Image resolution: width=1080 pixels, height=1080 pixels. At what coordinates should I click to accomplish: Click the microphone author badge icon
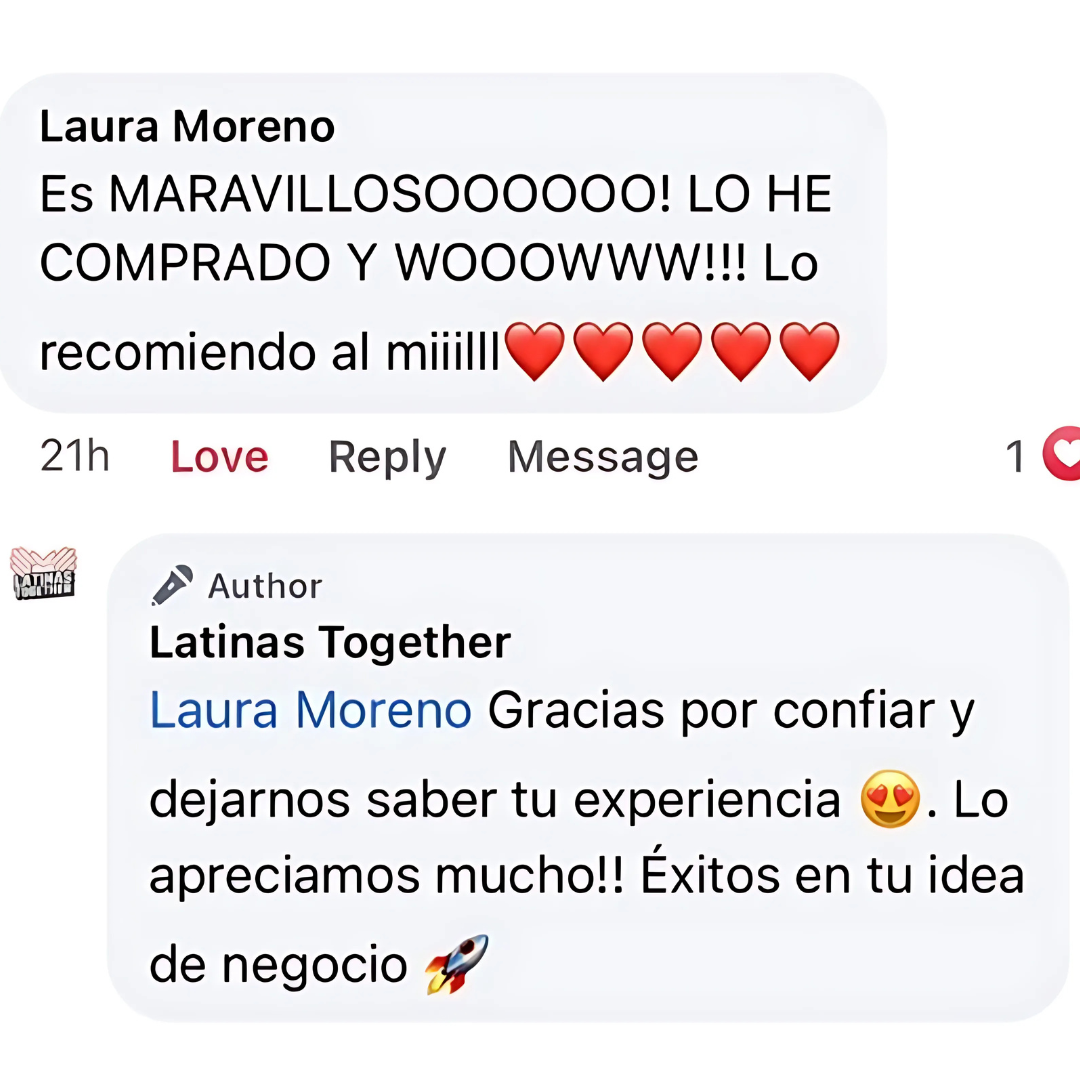click(x=172, y=585)
